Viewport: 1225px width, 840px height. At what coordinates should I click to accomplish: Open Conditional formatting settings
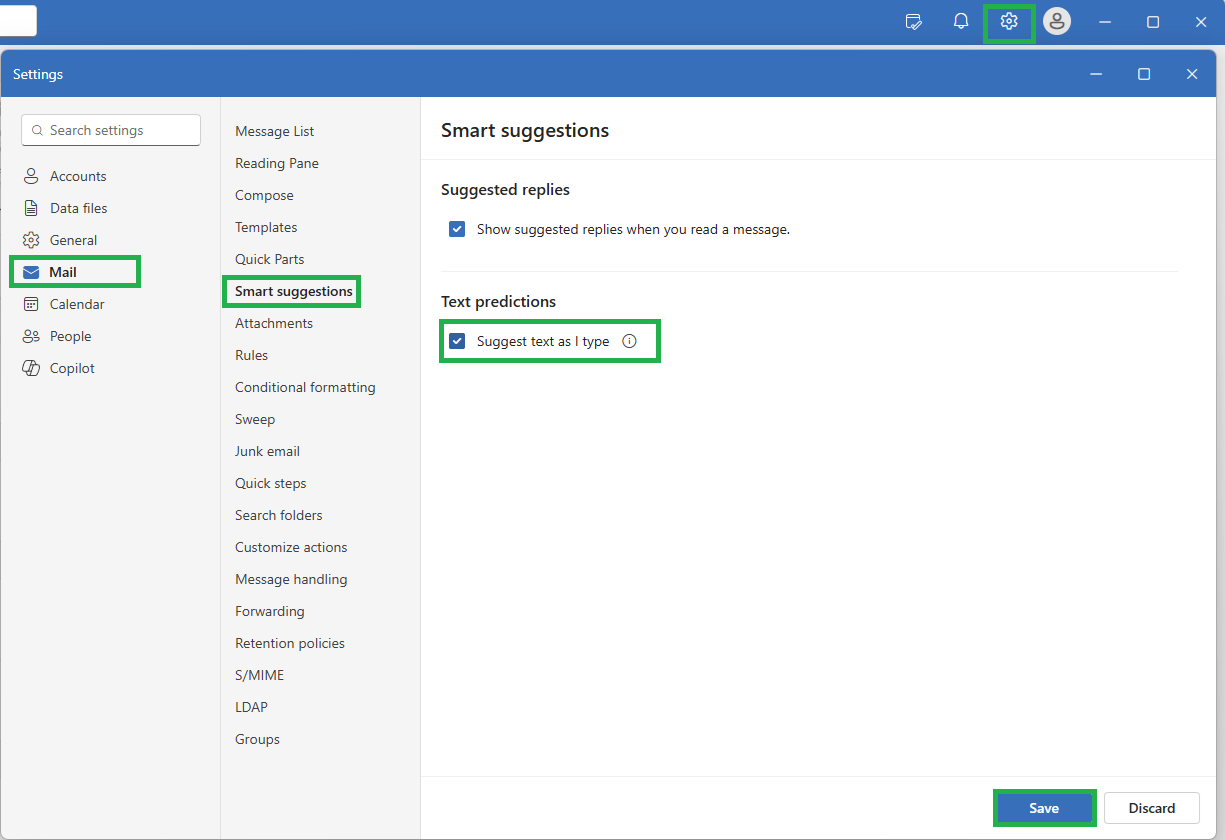coord(305,387)
